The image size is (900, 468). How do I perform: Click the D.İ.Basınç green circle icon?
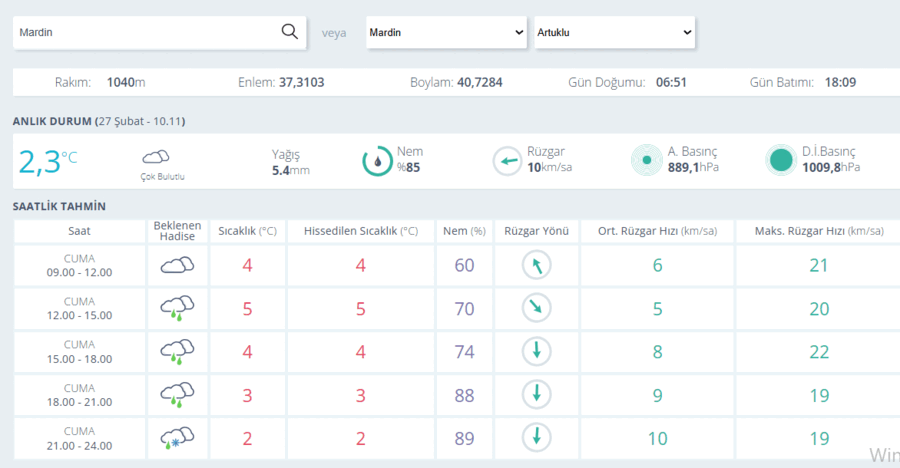[x=781, y=160]
